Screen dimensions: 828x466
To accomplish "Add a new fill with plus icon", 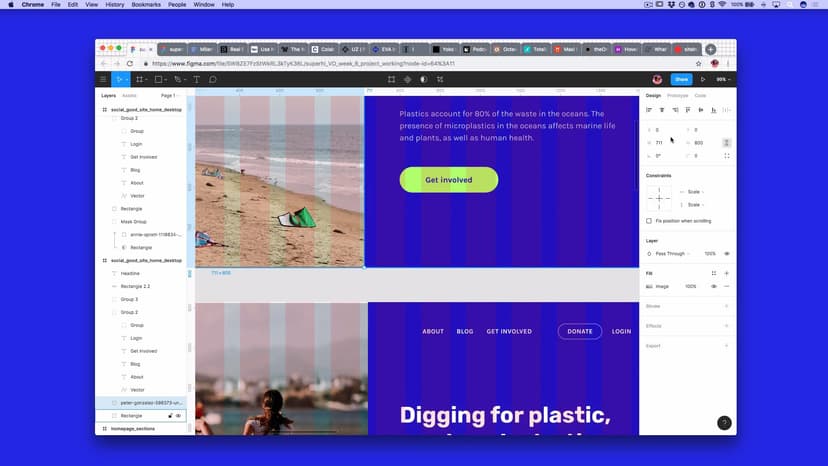I will 726,273.
